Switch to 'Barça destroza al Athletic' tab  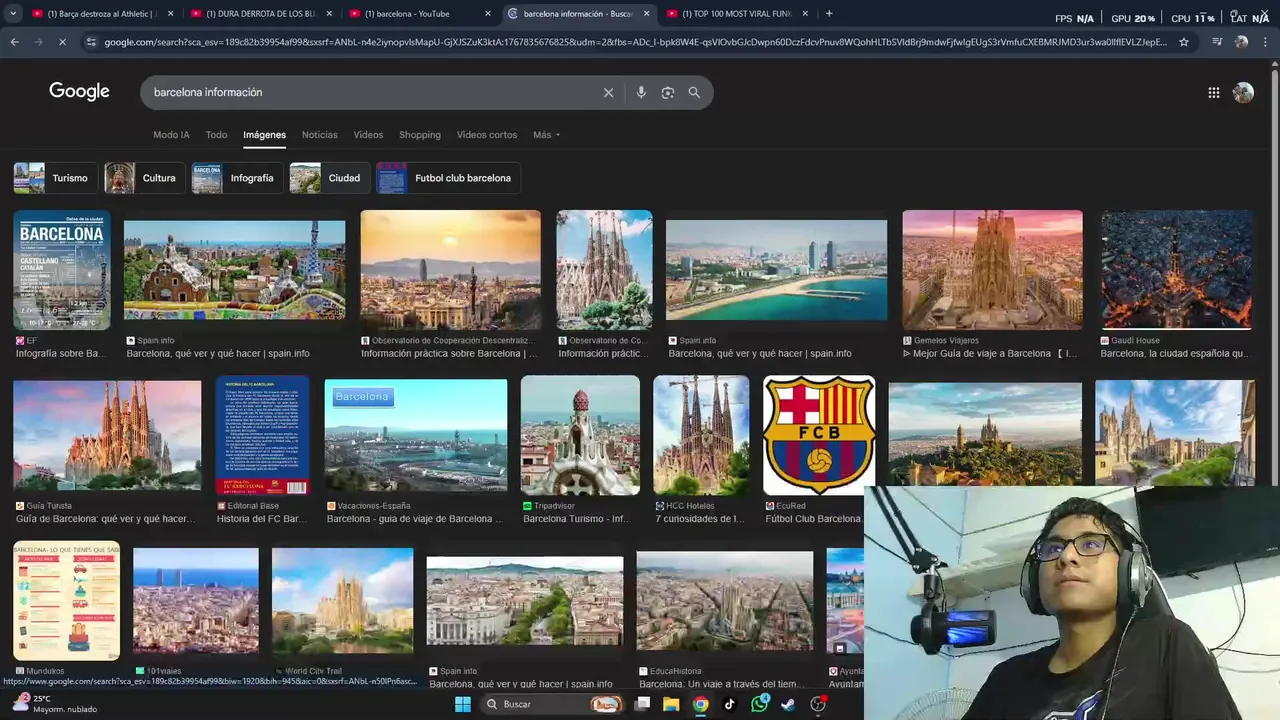tap(102, 13)
